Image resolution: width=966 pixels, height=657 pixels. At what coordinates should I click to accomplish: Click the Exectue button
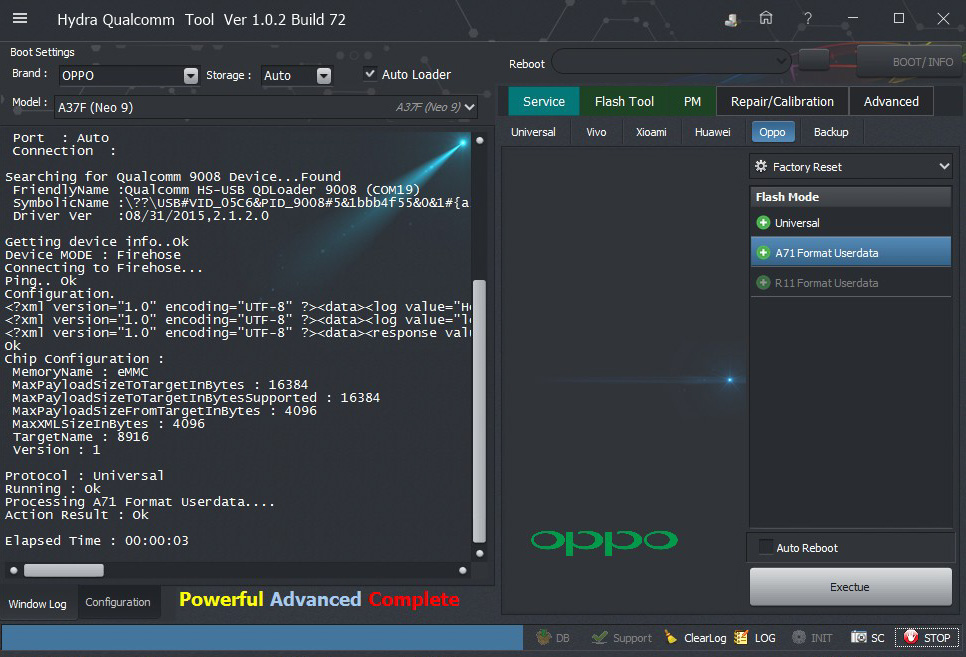tap(850, 587)
